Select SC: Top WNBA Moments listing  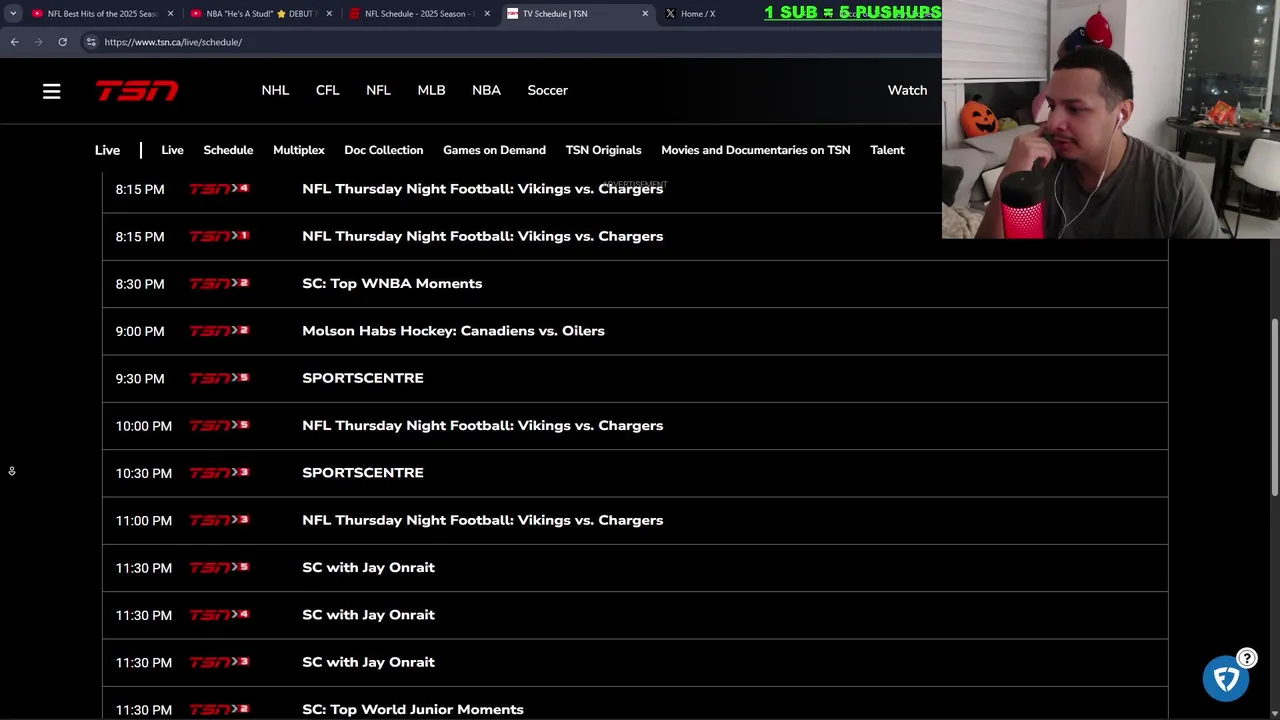pos(392,284)
